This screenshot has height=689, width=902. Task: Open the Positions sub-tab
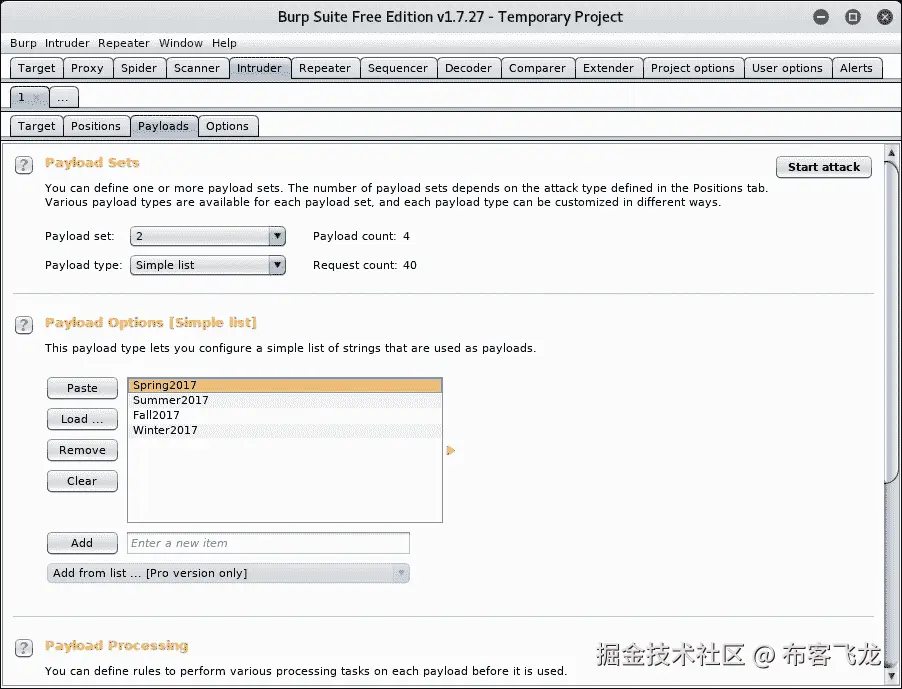point(96,126)
